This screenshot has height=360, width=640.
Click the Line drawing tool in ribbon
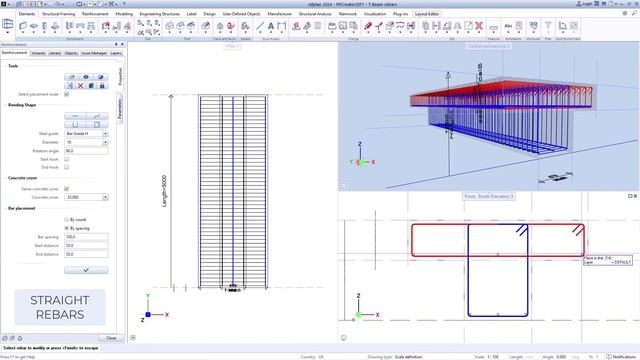pyautogui.click(x=260, y=26)
